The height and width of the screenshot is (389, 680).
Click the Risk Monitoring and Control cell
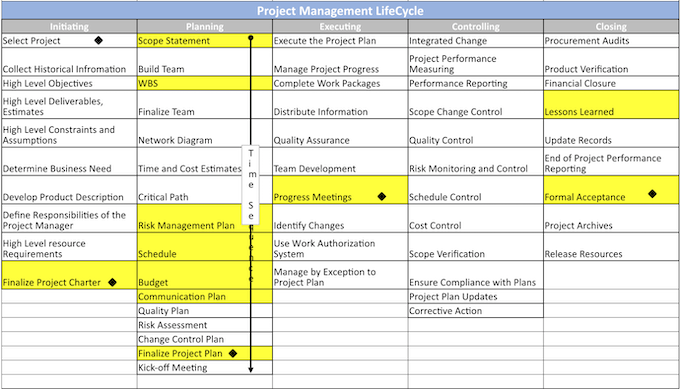[475, 161]
